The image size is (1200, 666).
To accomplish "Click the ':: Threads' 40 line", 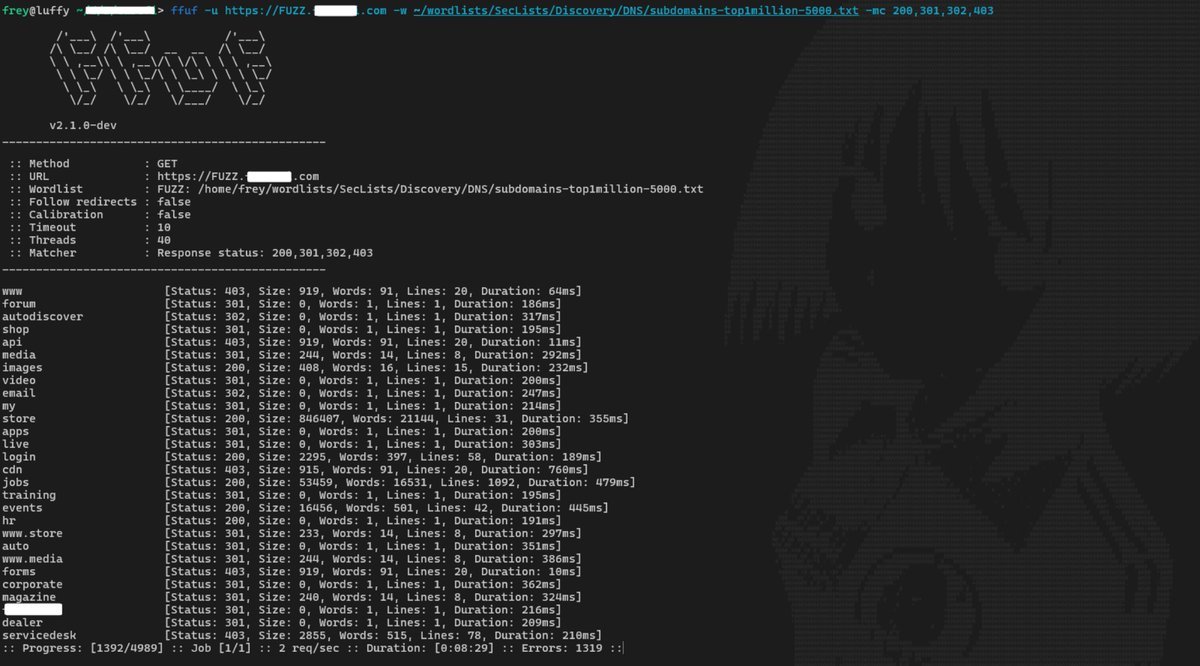I will coord(90,240).
